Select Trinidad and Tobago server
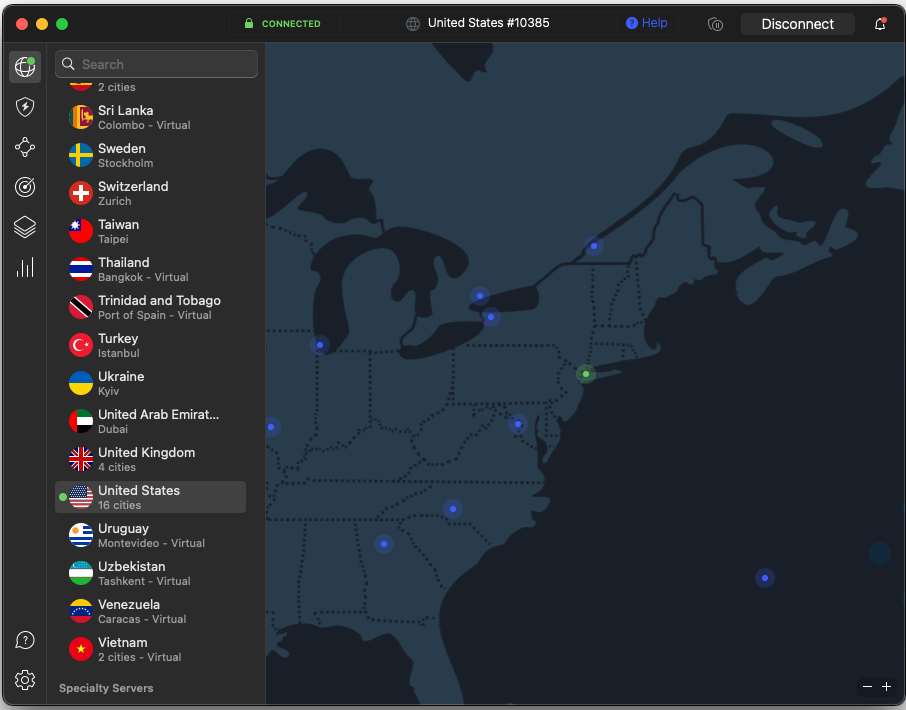906x710 pixels. [x=151, y=307]
